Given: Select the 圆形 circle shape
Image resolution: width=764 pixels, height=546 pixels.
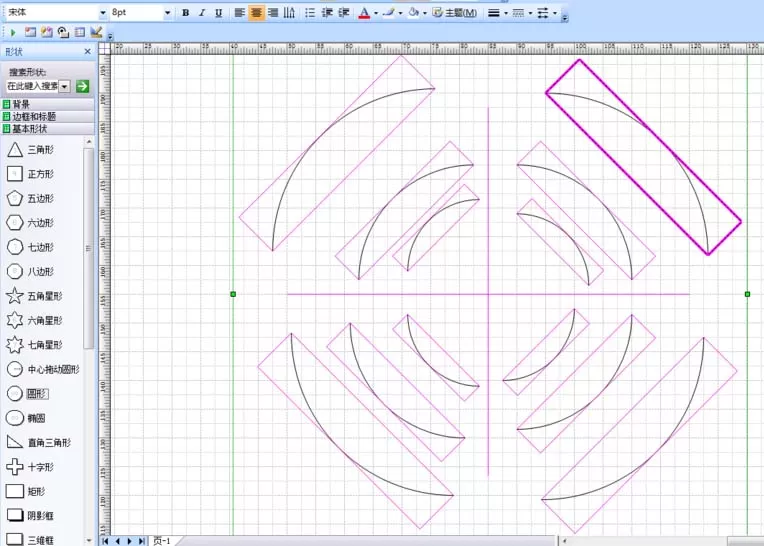Looking at the screenshot, I should tap(27, 394).
